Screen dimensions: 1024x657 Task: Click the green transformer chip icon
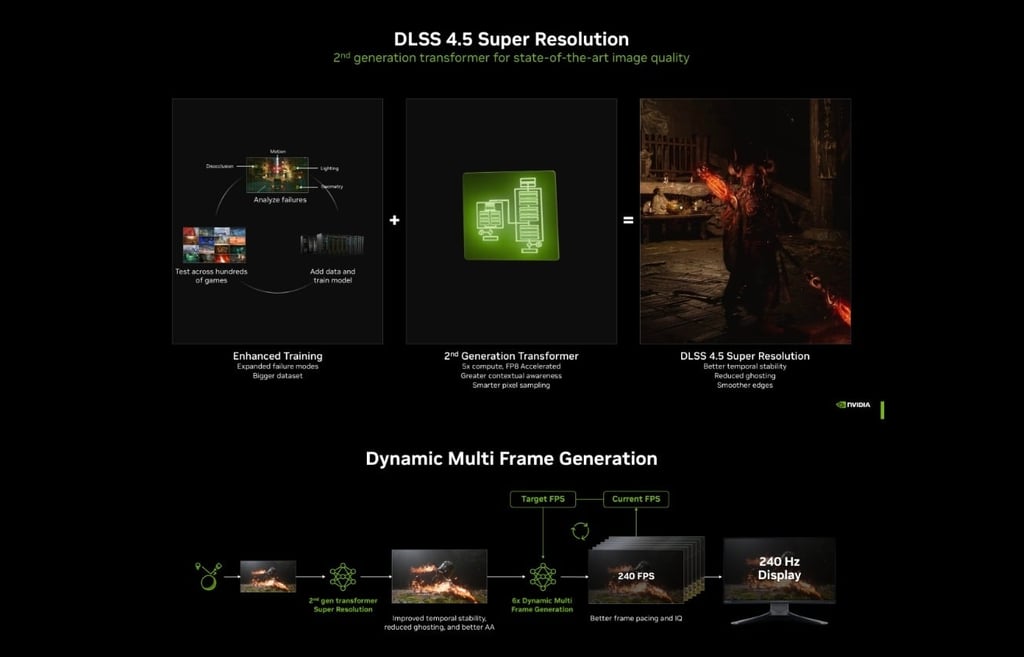[x=511, y=216]
